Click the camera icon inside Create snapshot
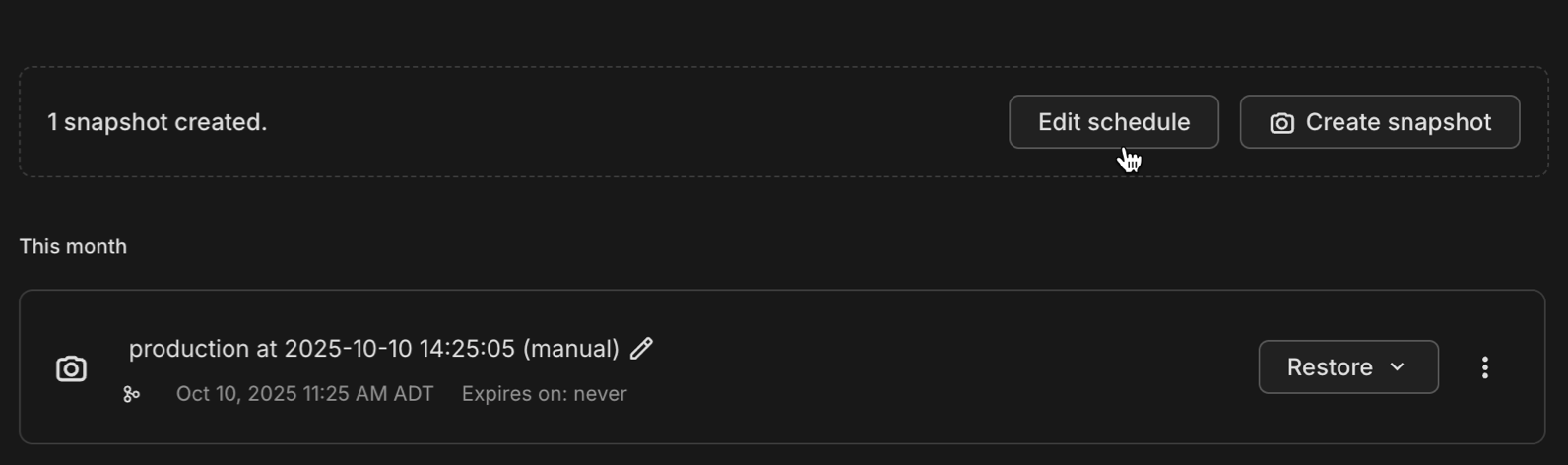Image resolution: width=1568 pixels, height=465 pixels. point(1281,123)
